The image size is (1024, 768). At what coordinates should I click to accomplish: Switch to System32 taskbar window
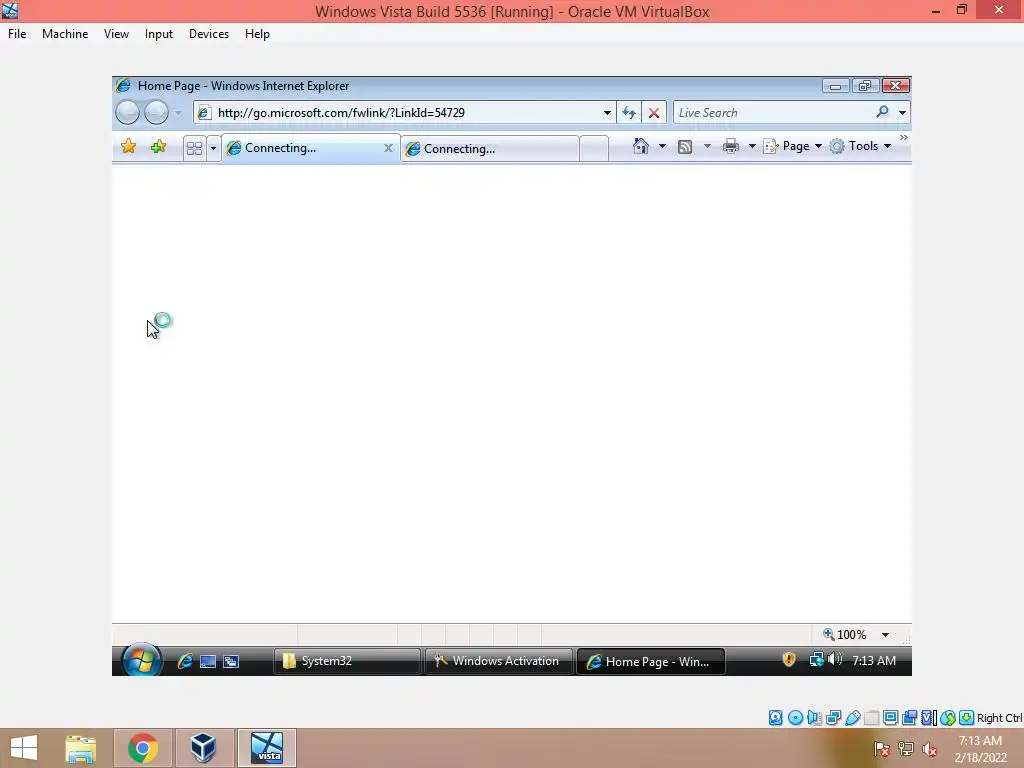[347, 661]
